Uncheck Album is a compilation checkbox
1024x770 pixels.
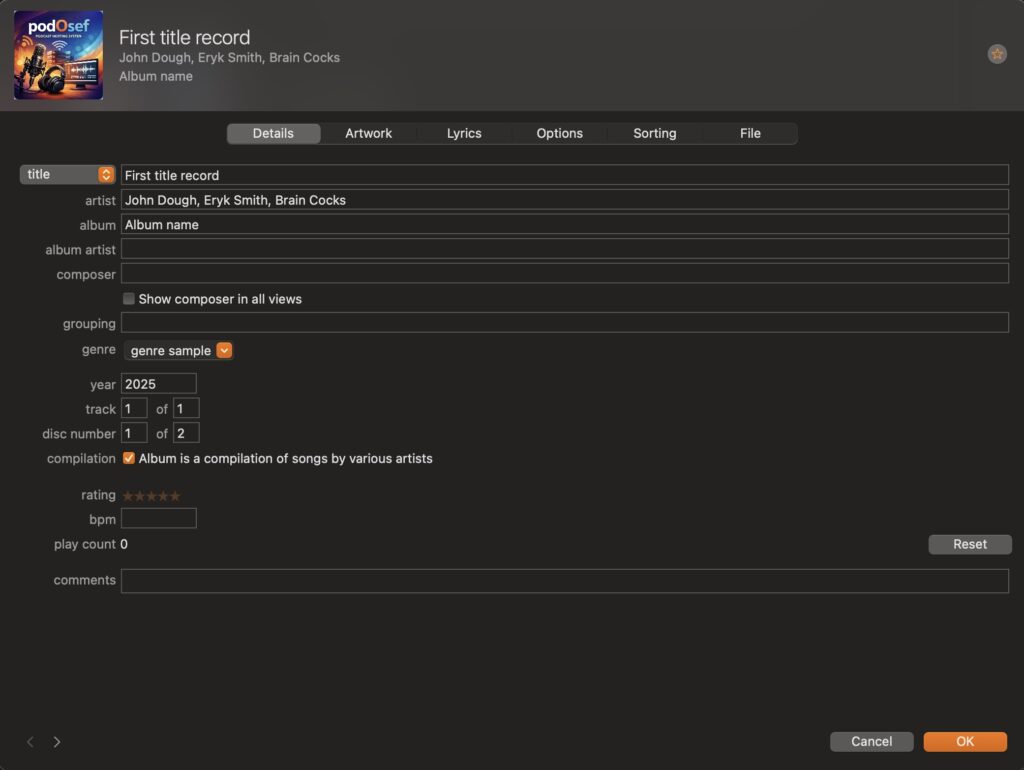tap(129, 459)
